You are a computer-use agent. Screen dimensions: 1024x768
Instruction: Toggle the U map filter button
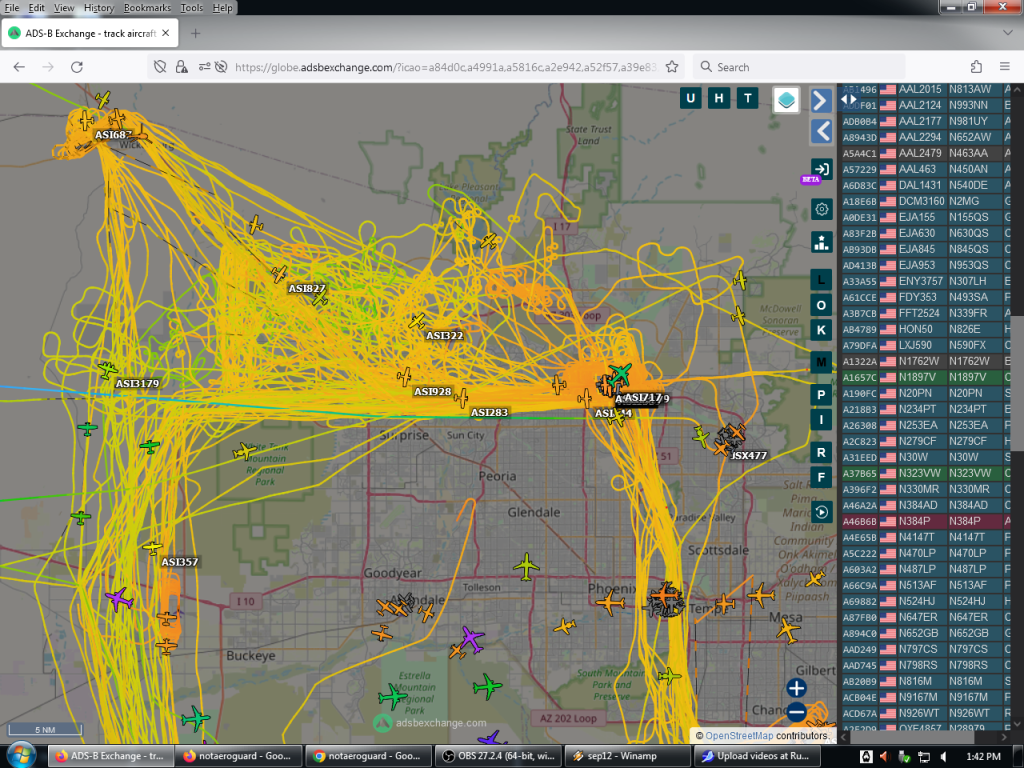click(690, 98)
